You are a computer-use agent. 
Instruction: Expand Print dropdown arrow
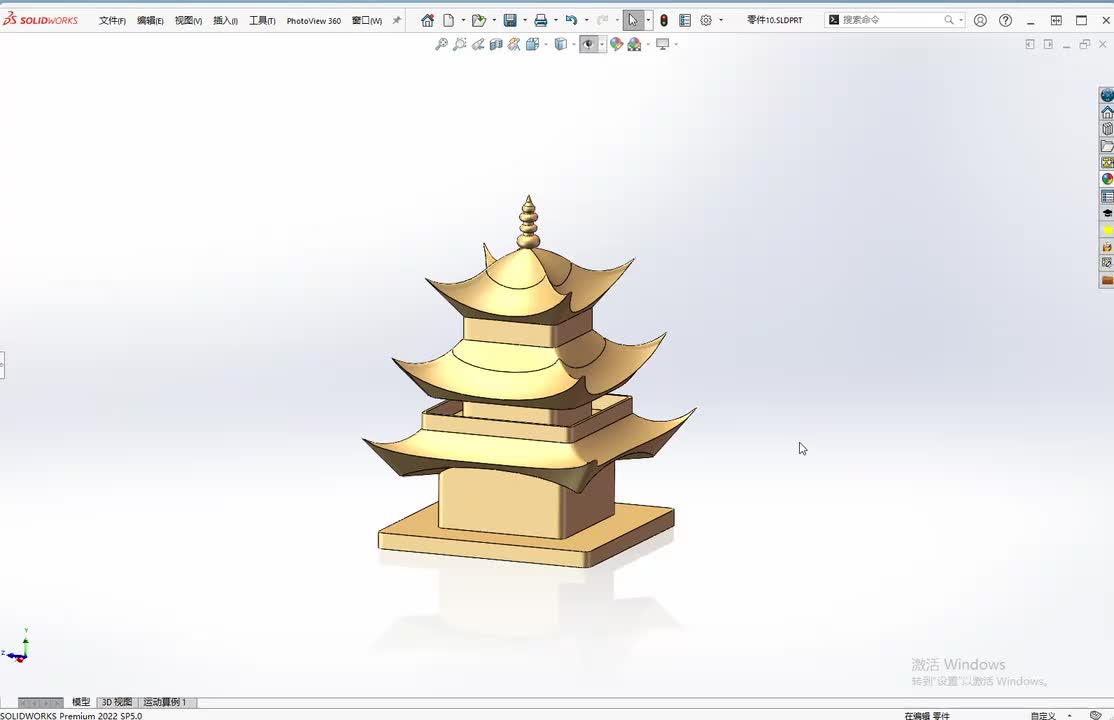pyautogui.click(x=556, y=21)
